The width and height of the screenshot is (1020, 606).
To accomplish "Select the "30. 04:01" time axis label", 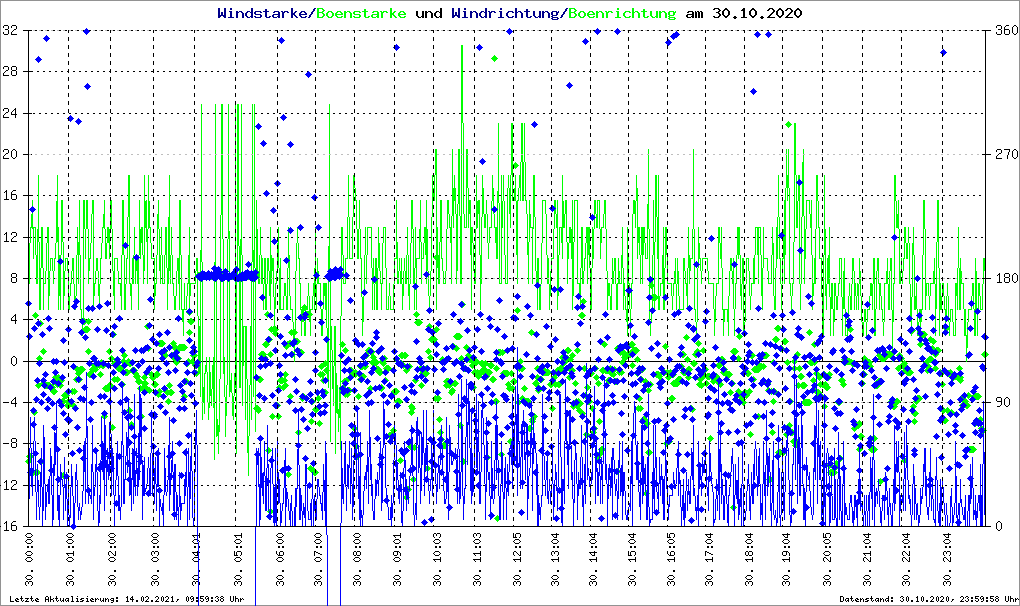I will click(x=196, y=561).
